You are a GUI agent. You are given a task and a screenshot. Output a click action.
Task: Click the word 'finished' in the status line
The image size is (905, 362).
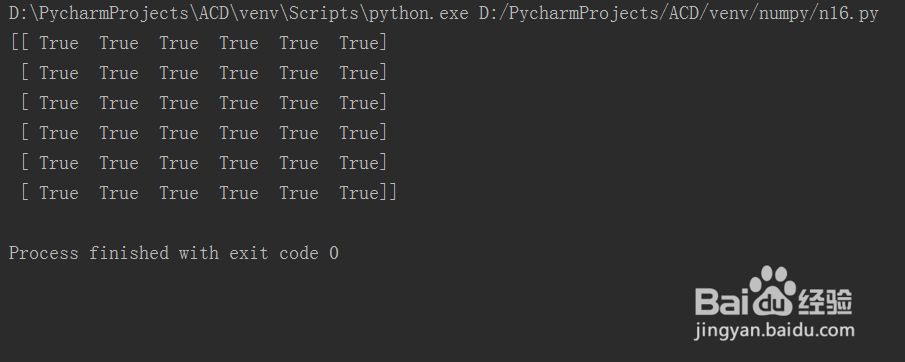point(129,253)
